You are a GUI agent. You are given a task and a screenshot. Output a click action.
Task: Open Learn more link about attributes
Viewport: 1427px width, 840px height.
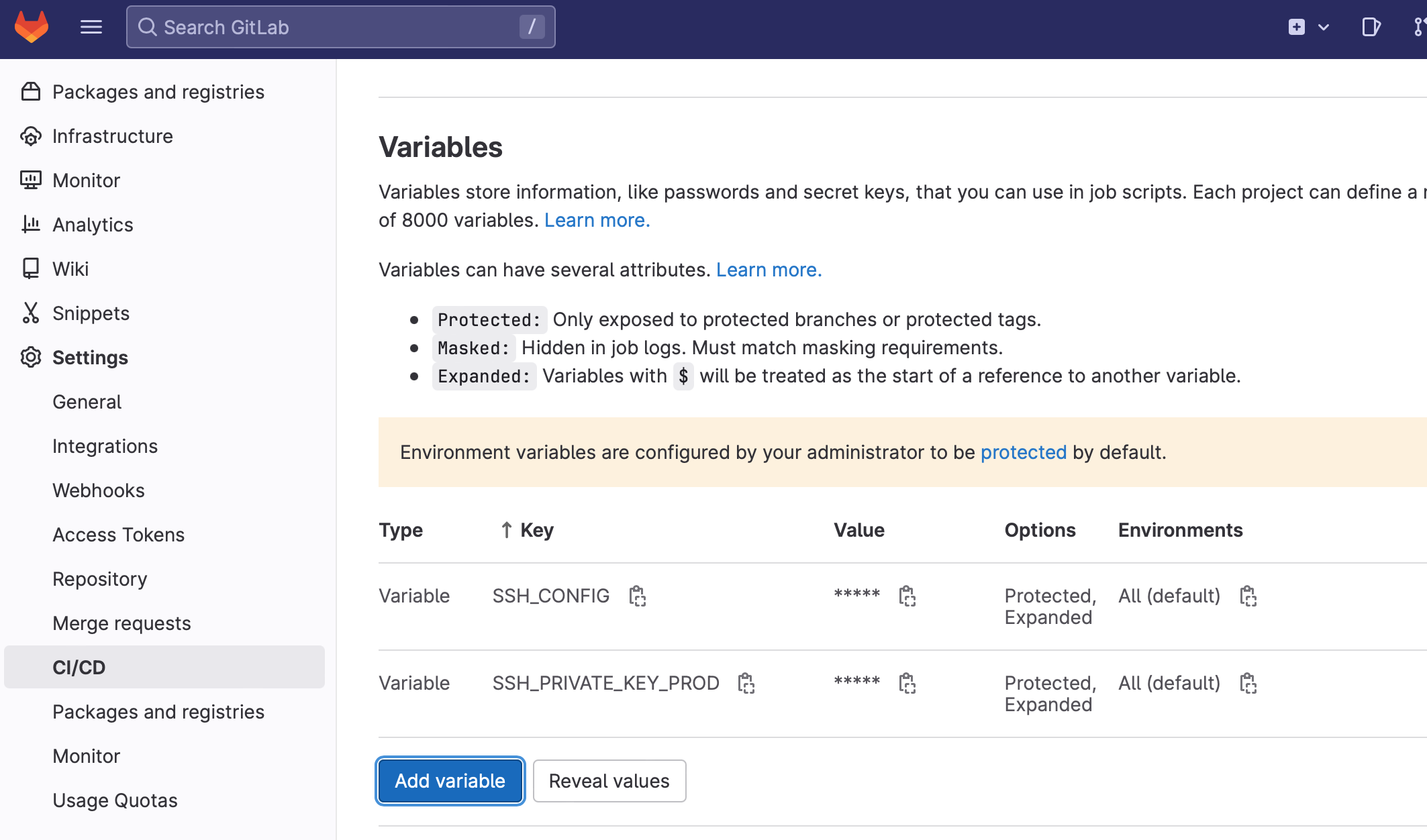click(x=769, y=270)
